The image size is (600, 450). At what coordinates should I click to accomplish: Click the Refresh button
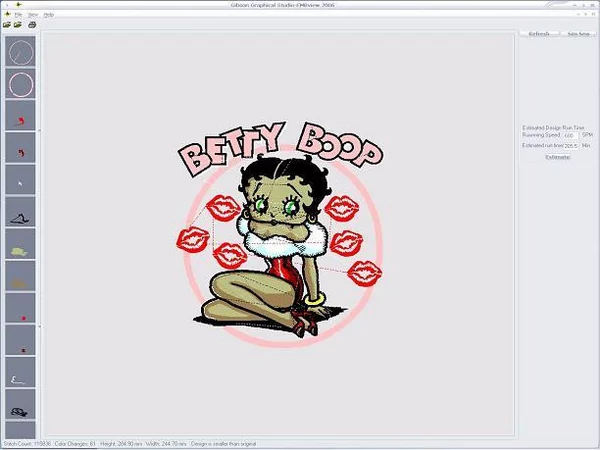point(539,34)
